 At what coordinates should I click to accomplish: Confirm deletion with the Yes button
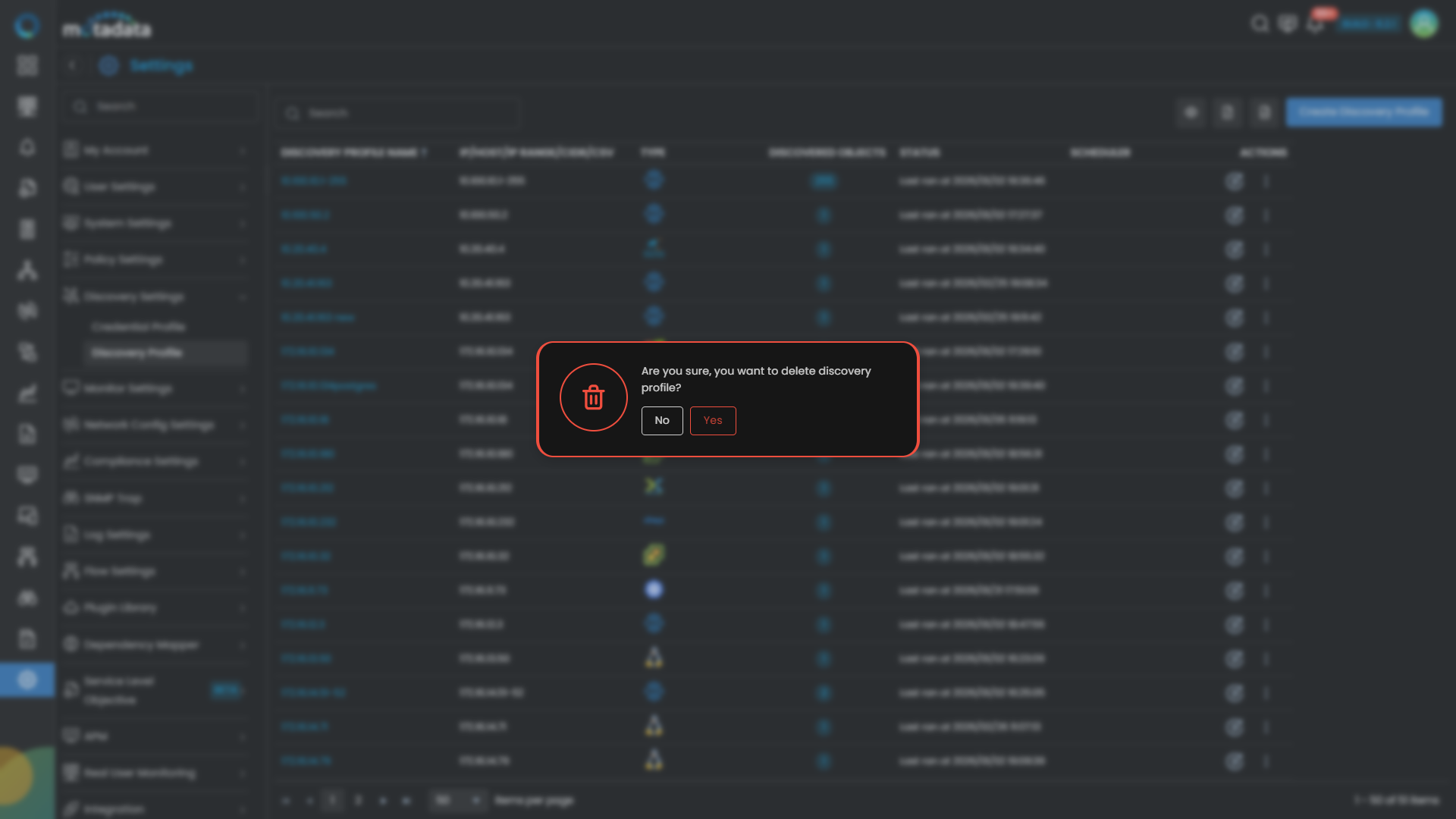tap(712, 420)
